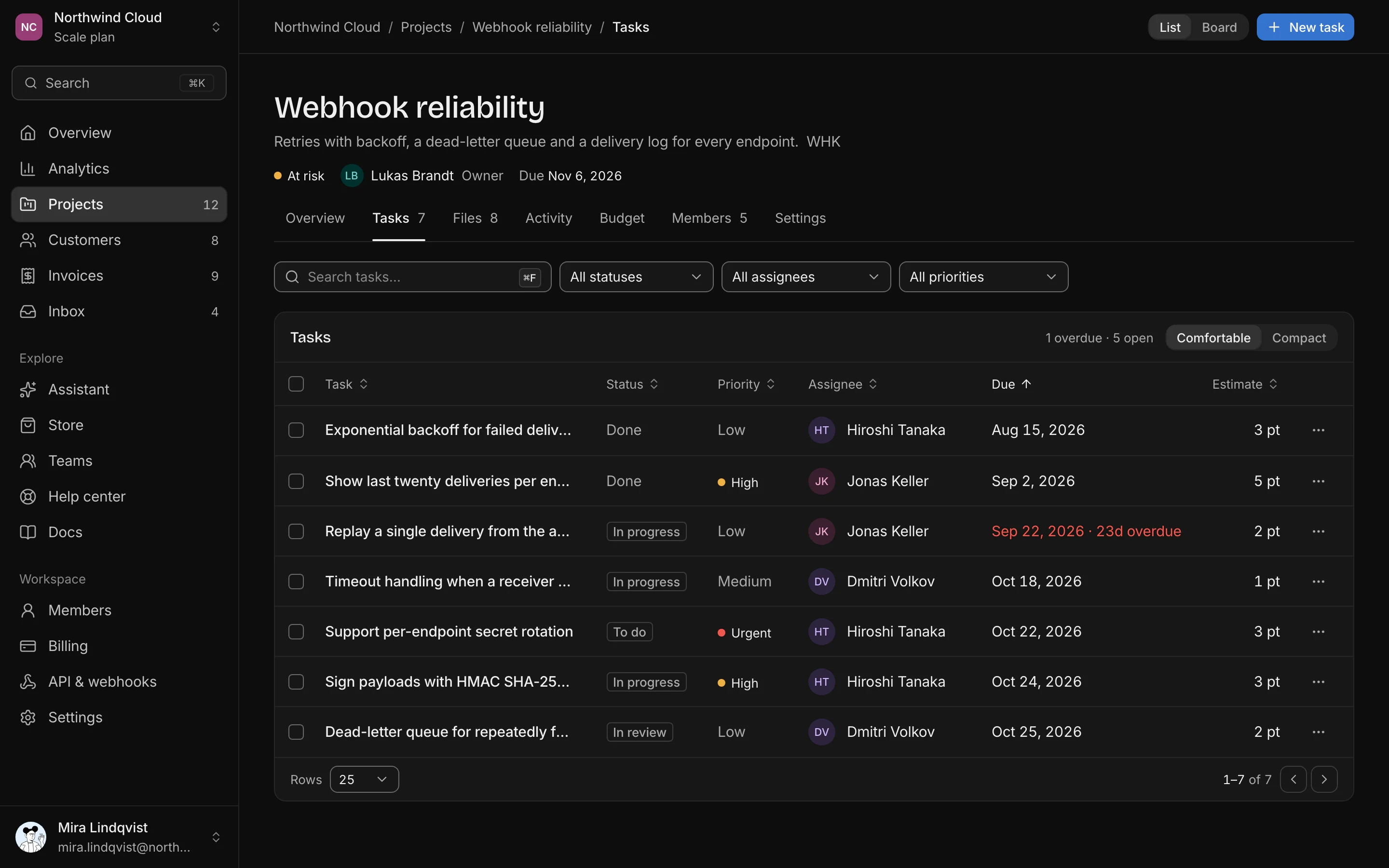Viewport: 1389px width, 868px height.
Task: Switch to the Files tab
Action: (x=475, y=218)
